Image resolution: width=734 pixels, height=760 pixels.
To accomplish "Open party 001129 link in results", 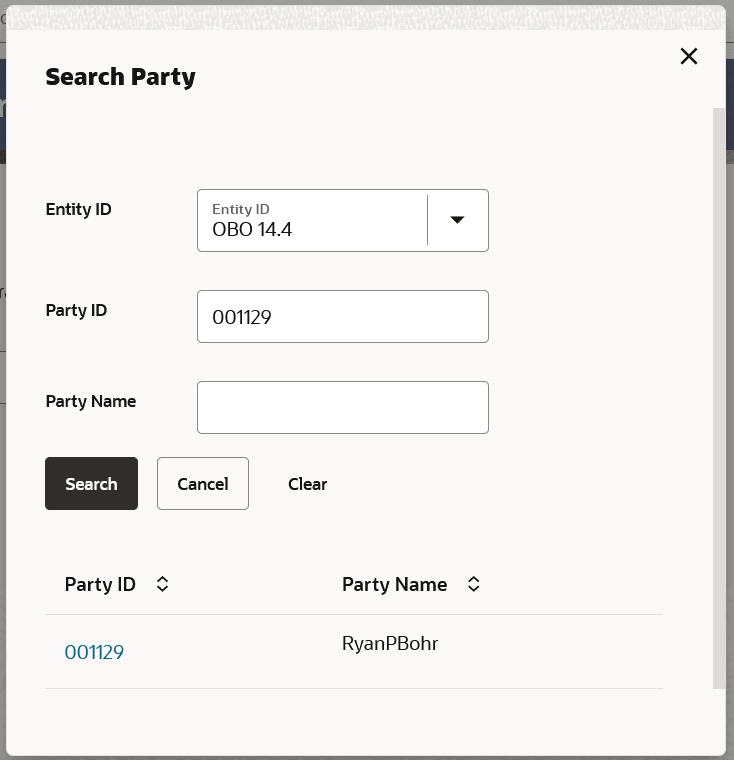I will [x=94, y=652].
